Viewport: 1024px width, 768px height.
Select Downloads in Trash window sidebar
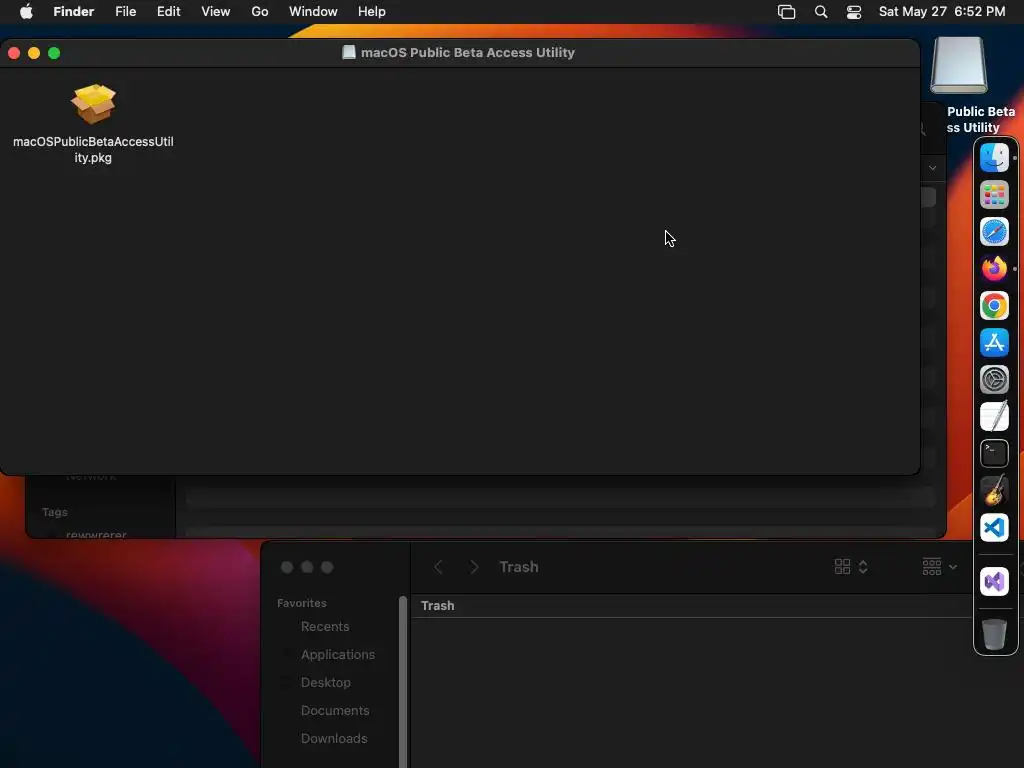pyautogui.click(x=334, y=739)
